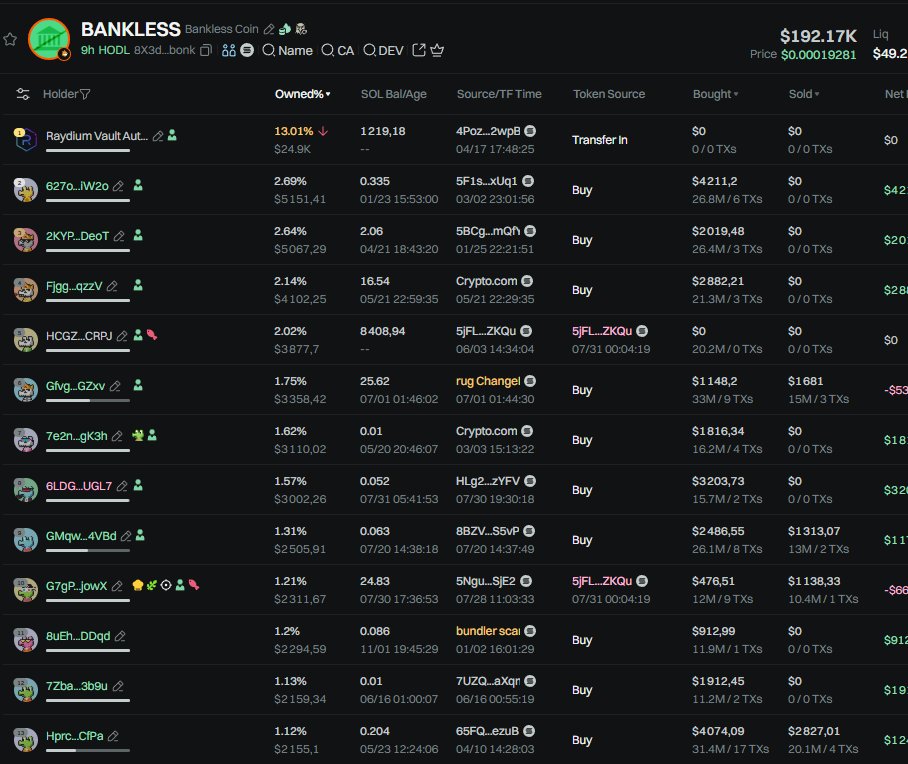Open source 7UZQ...aXqn
The width and height of the screenshot is (908, 764).
[x=488, y=681]
